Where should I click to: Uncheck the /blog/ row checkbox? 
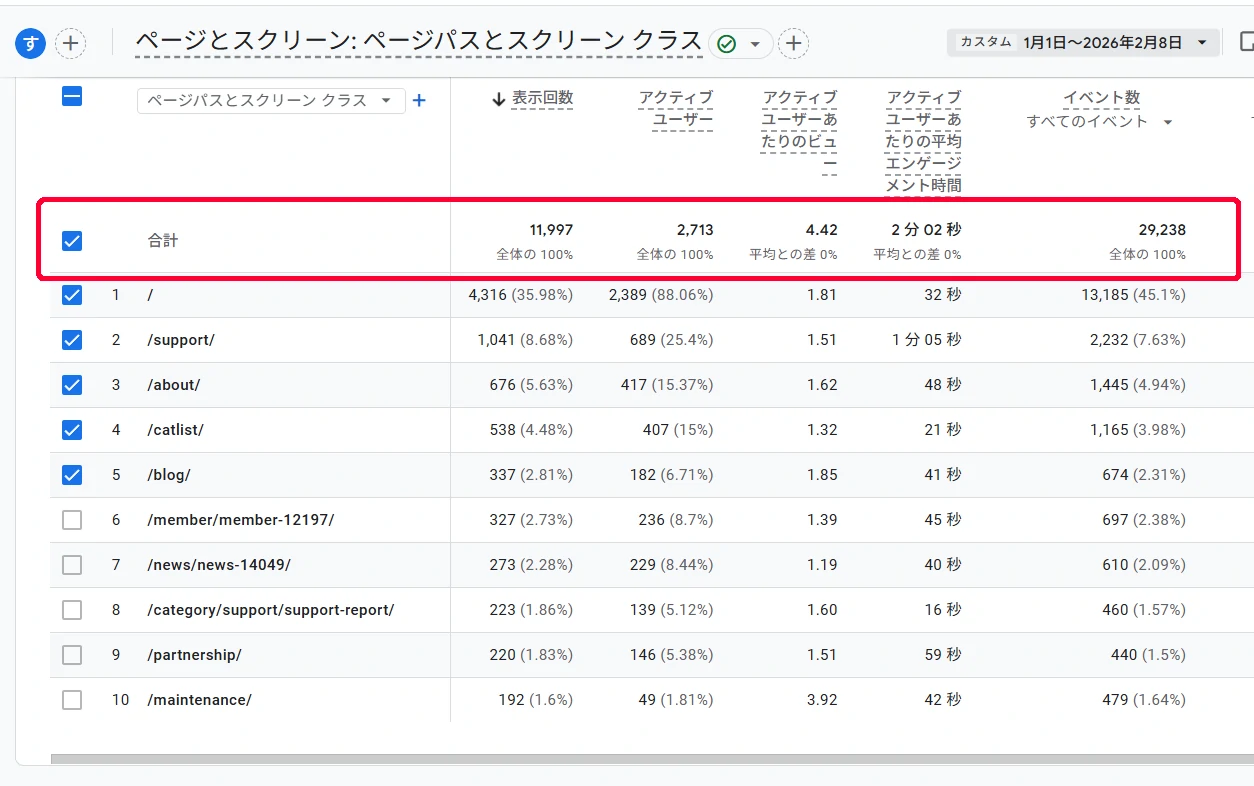71,475
